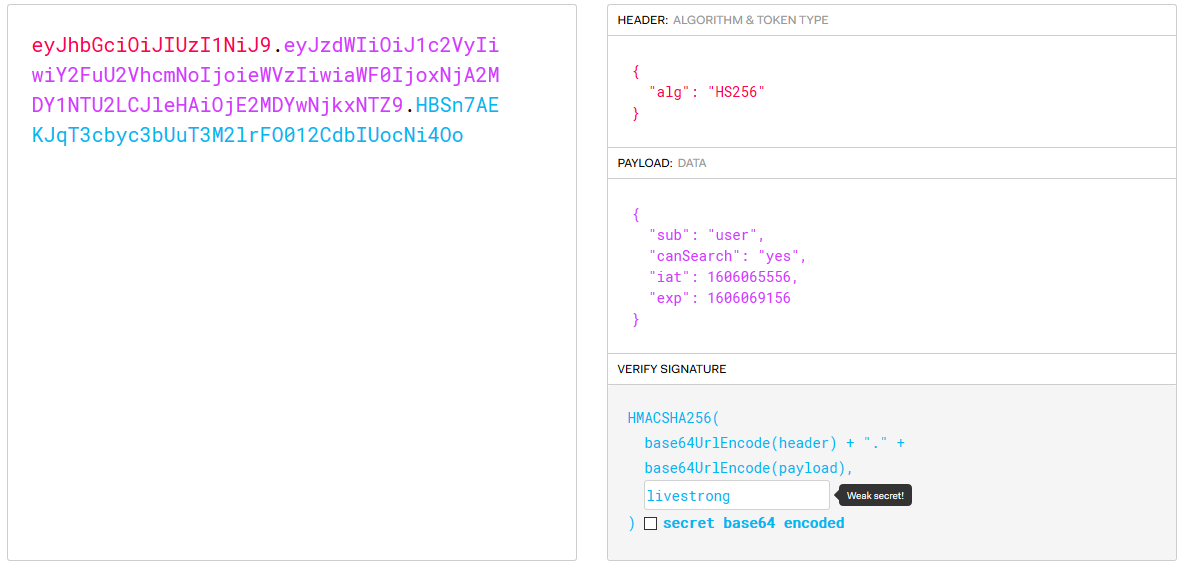Click the blue signature segment of encoded token

click(248, 135)
